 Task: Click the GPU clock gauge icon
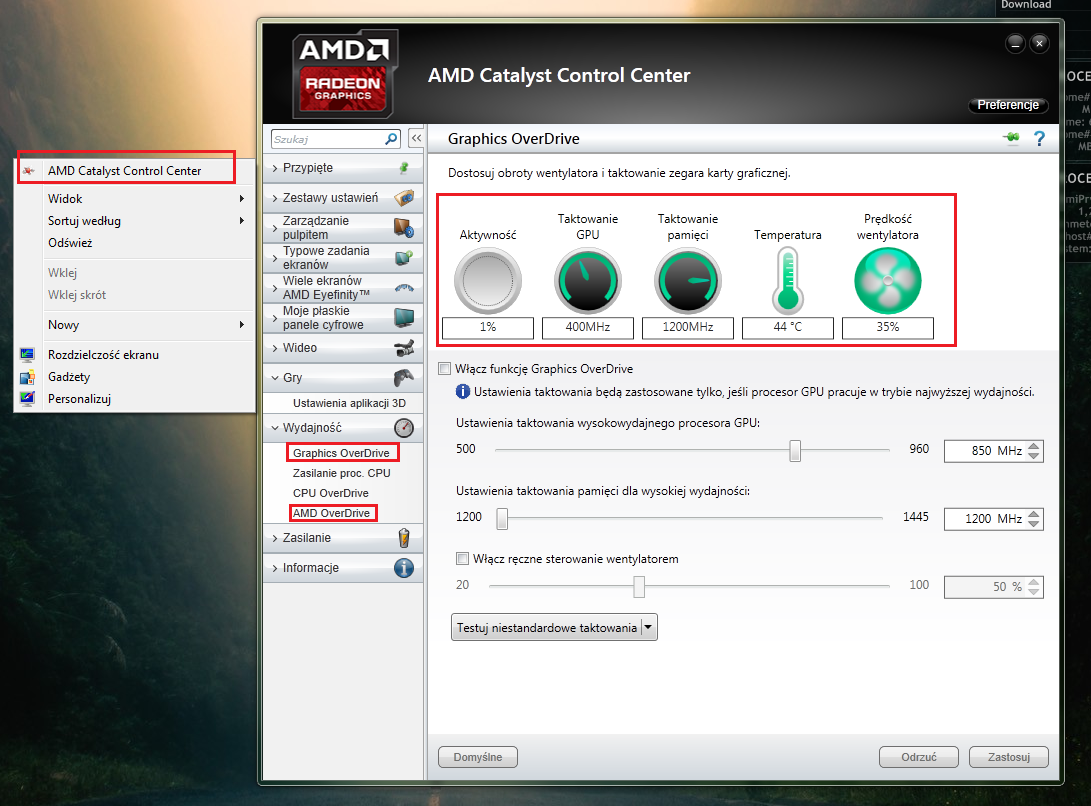tap(588, 281)
